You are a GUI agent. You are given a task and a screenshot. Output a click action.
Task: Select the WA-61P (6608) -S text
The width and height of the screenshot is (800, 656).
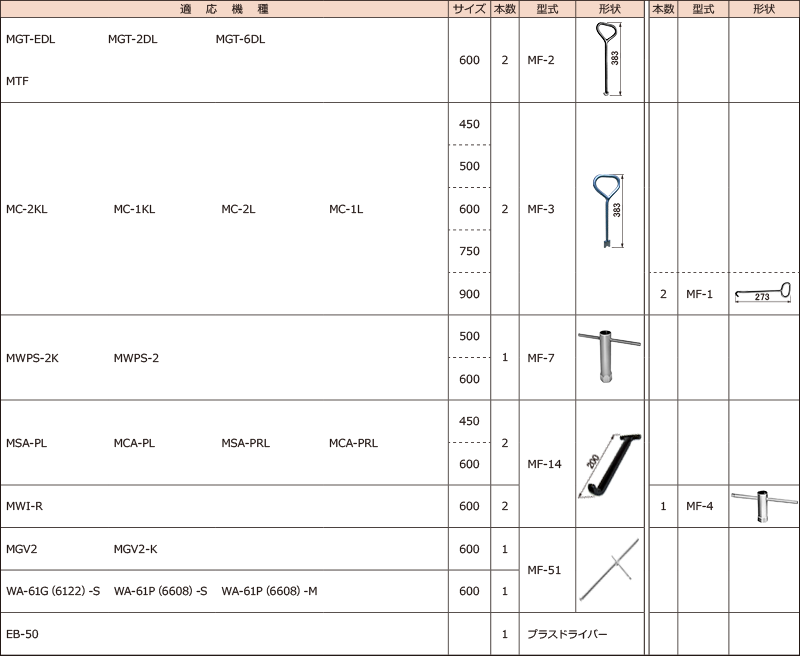pos(161,591)
